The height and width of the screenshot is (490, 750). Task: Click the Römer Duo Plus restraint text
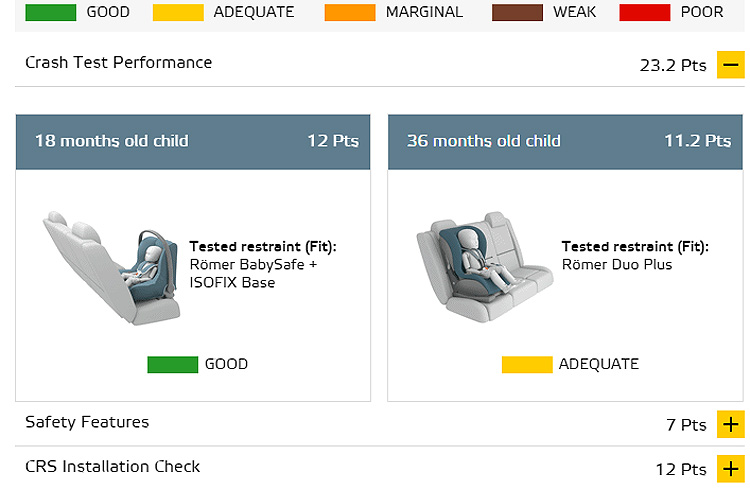coord(617,265)
